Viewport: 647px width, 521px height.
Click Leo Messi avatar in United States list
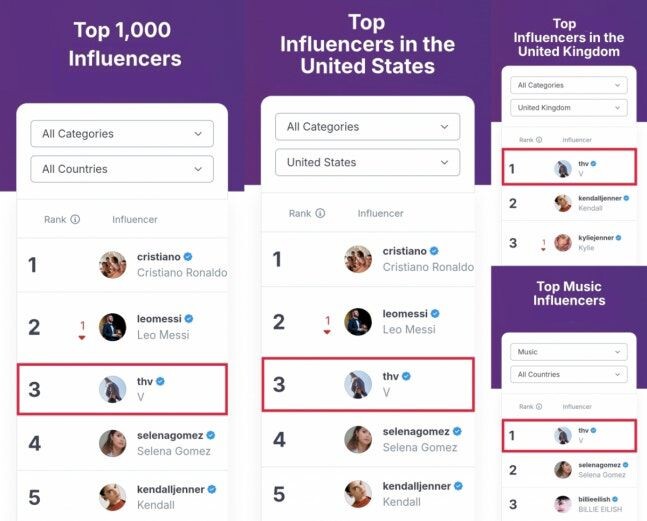[358, 322]
